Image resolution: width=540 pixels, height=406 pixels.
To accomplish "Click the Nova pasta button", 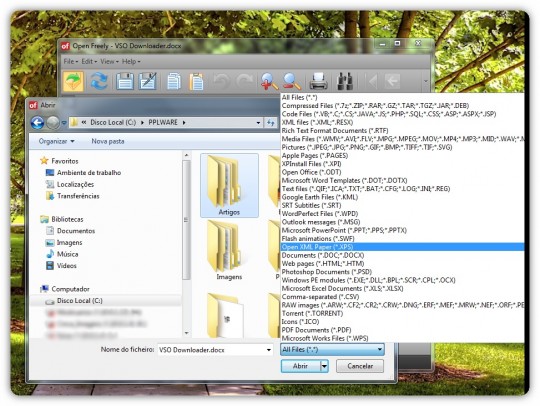I will pos(108,141).
